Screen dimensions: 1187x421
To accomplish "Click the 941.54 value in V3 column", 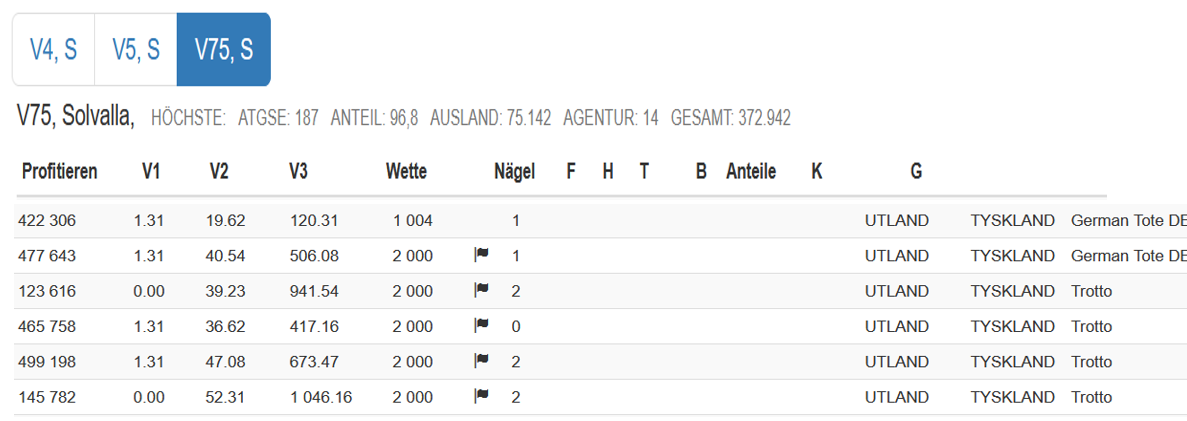I will [x=314, y=292].
